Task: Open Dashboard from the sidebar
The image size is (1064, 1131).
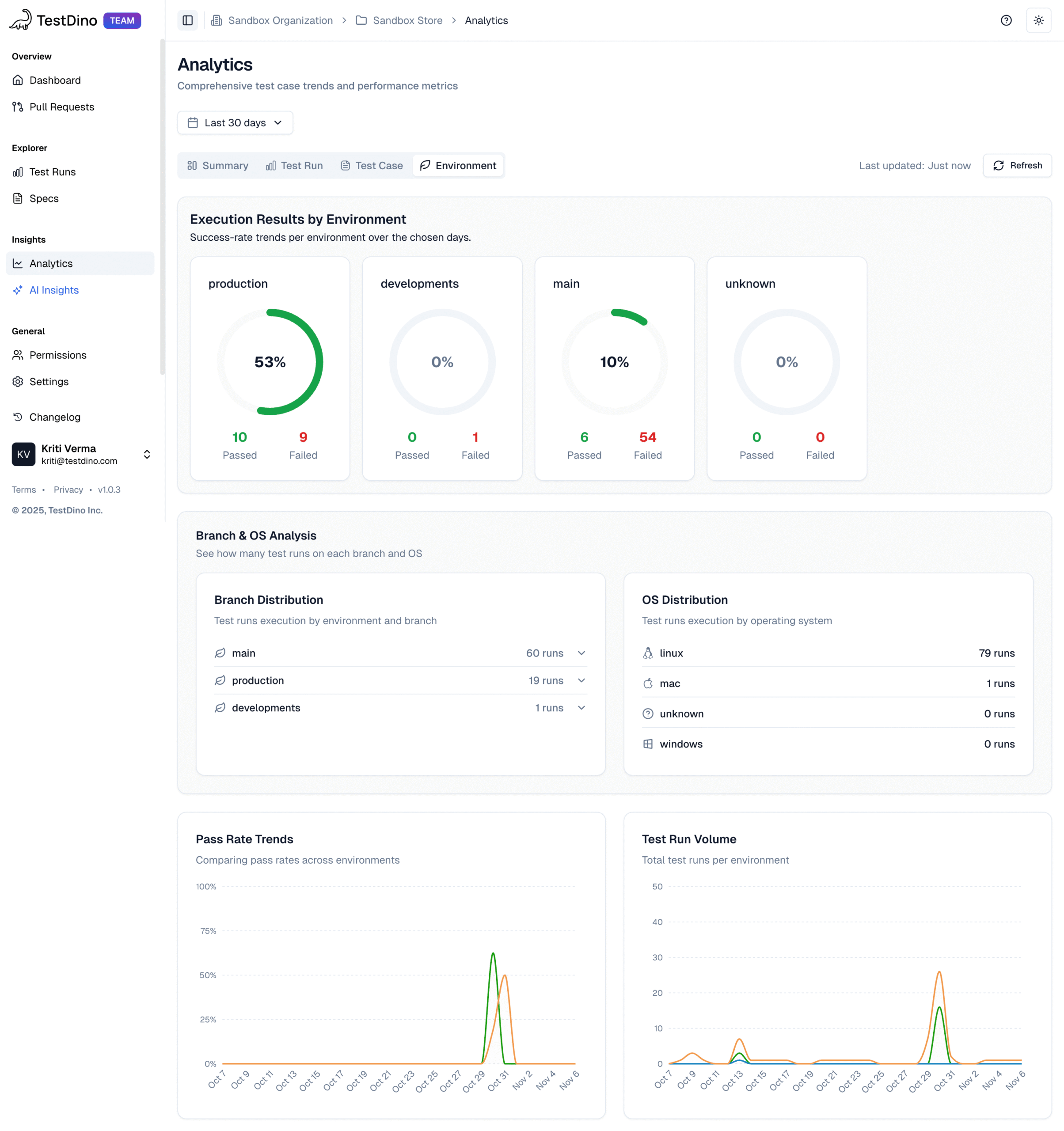Action: point(55,80)
